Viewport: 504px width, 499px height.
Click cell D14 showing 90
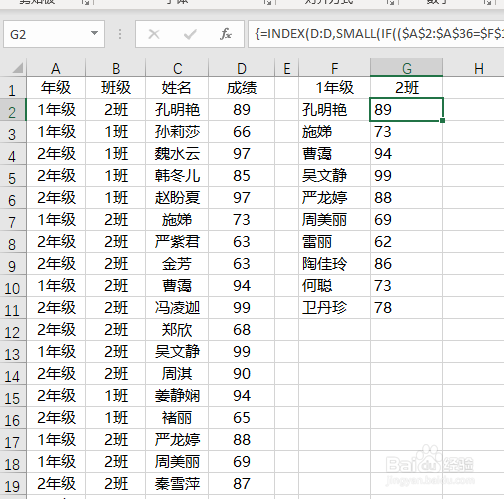click(242, 373)
